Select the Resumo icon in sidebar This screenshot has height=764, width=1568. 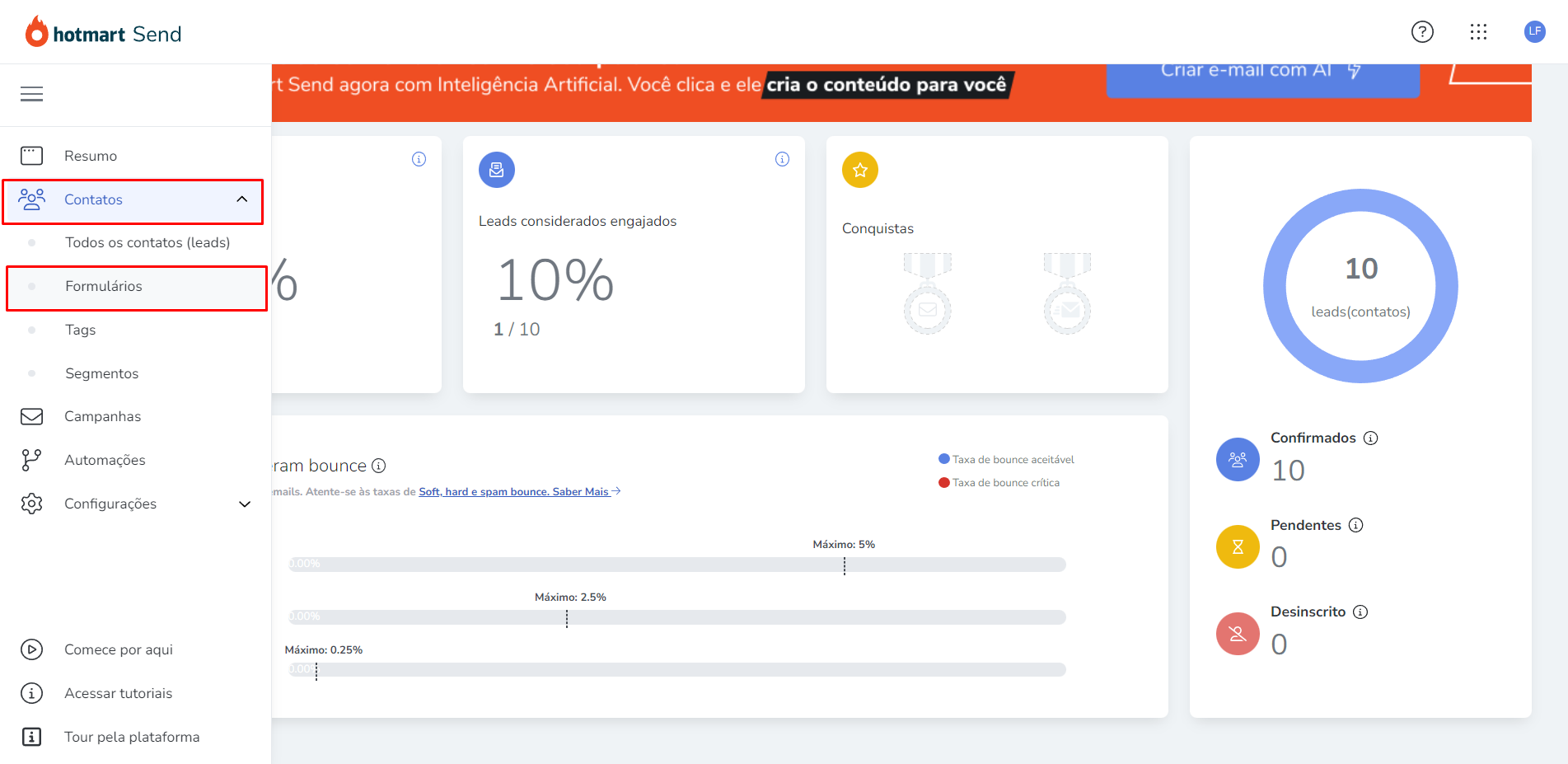tap(31, 155)
